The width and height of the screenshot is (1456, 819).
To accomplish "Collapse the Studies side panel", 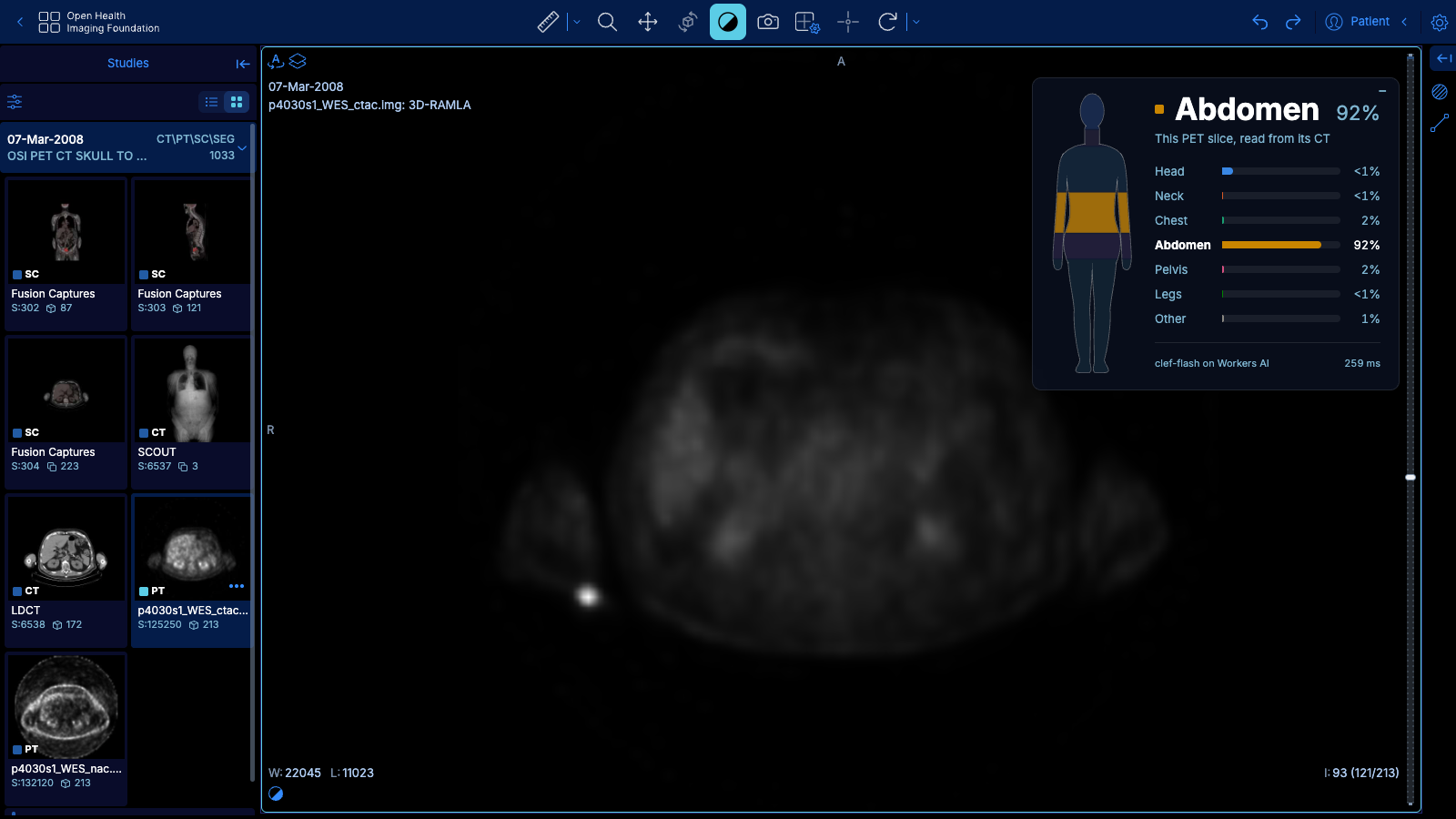I will coord(243,64).
